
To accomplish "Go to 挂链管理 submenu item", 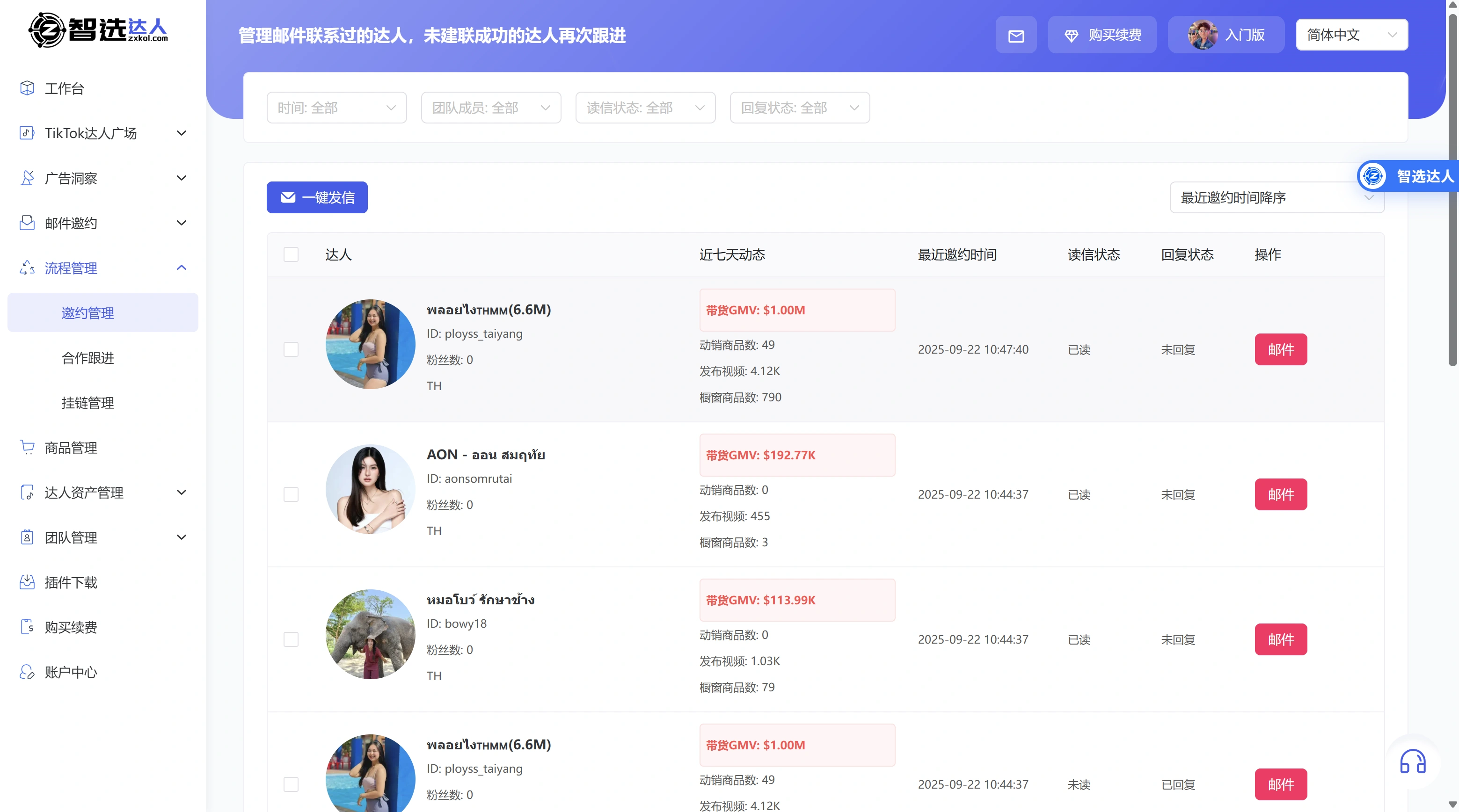I will click(88, 403).
